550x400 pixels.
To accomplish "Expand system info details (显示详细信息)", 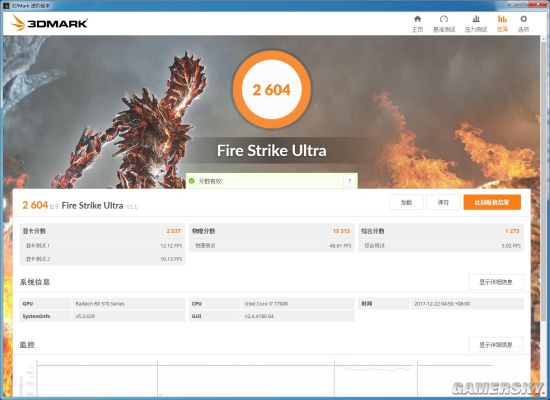I will click(496, 282).
